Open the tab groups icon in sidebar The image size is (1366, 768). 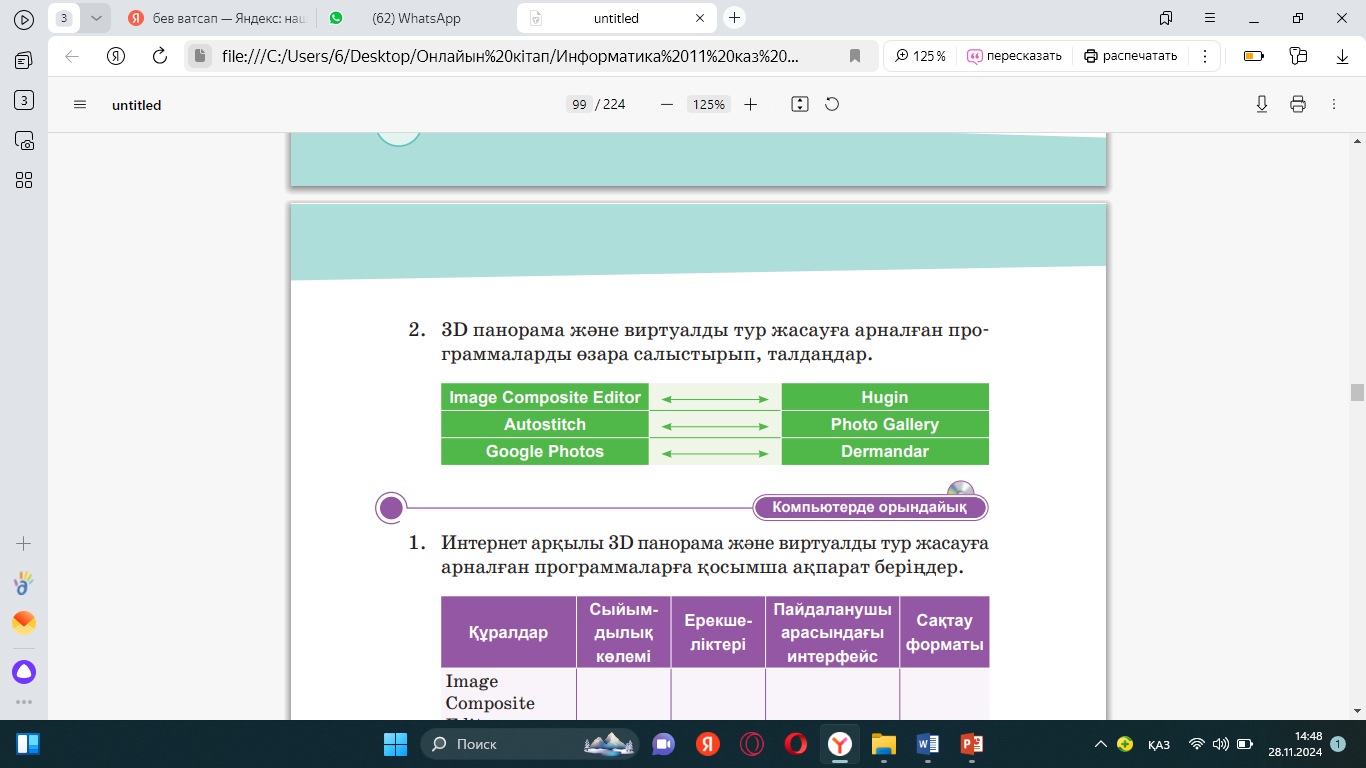24,60
